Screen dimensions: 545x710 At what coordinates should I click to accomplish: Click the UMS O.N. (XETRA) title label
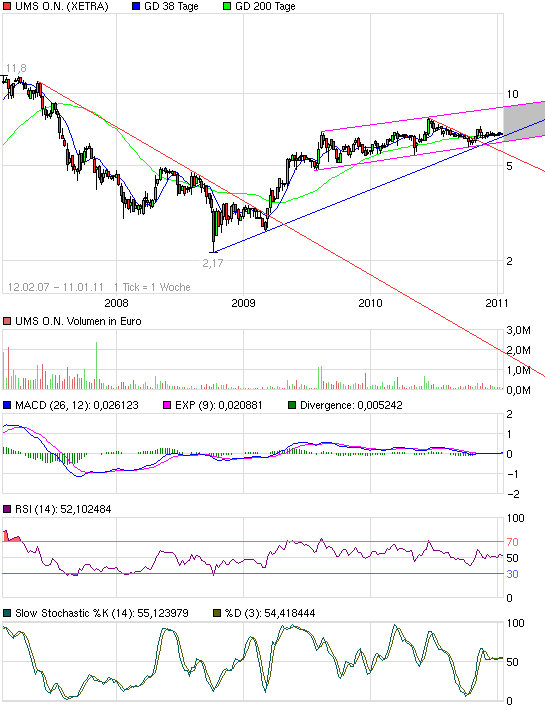pyautogui.click(x=62, y=6)
